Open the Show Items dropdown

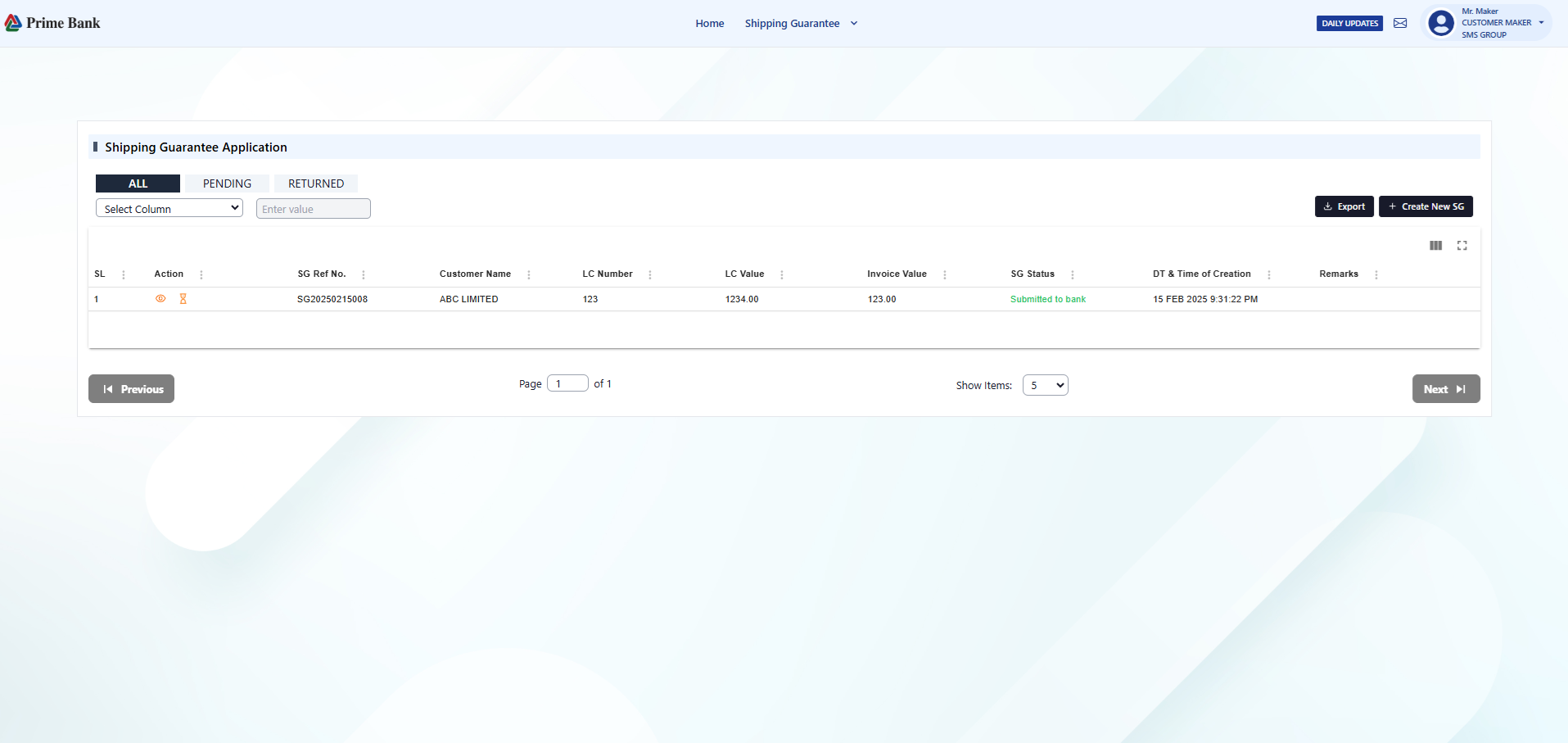click(x=1046, y=385)
